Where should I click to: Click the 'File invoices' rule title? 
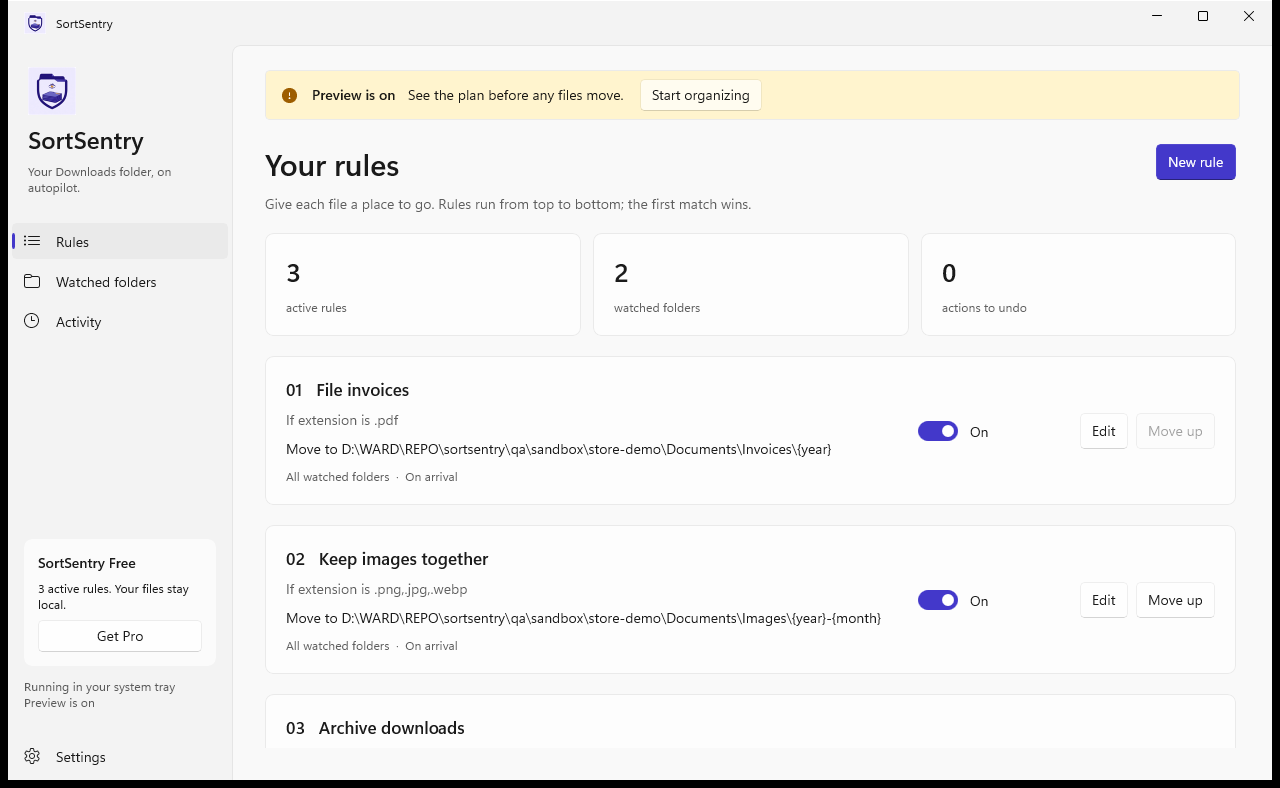(362, 390)
